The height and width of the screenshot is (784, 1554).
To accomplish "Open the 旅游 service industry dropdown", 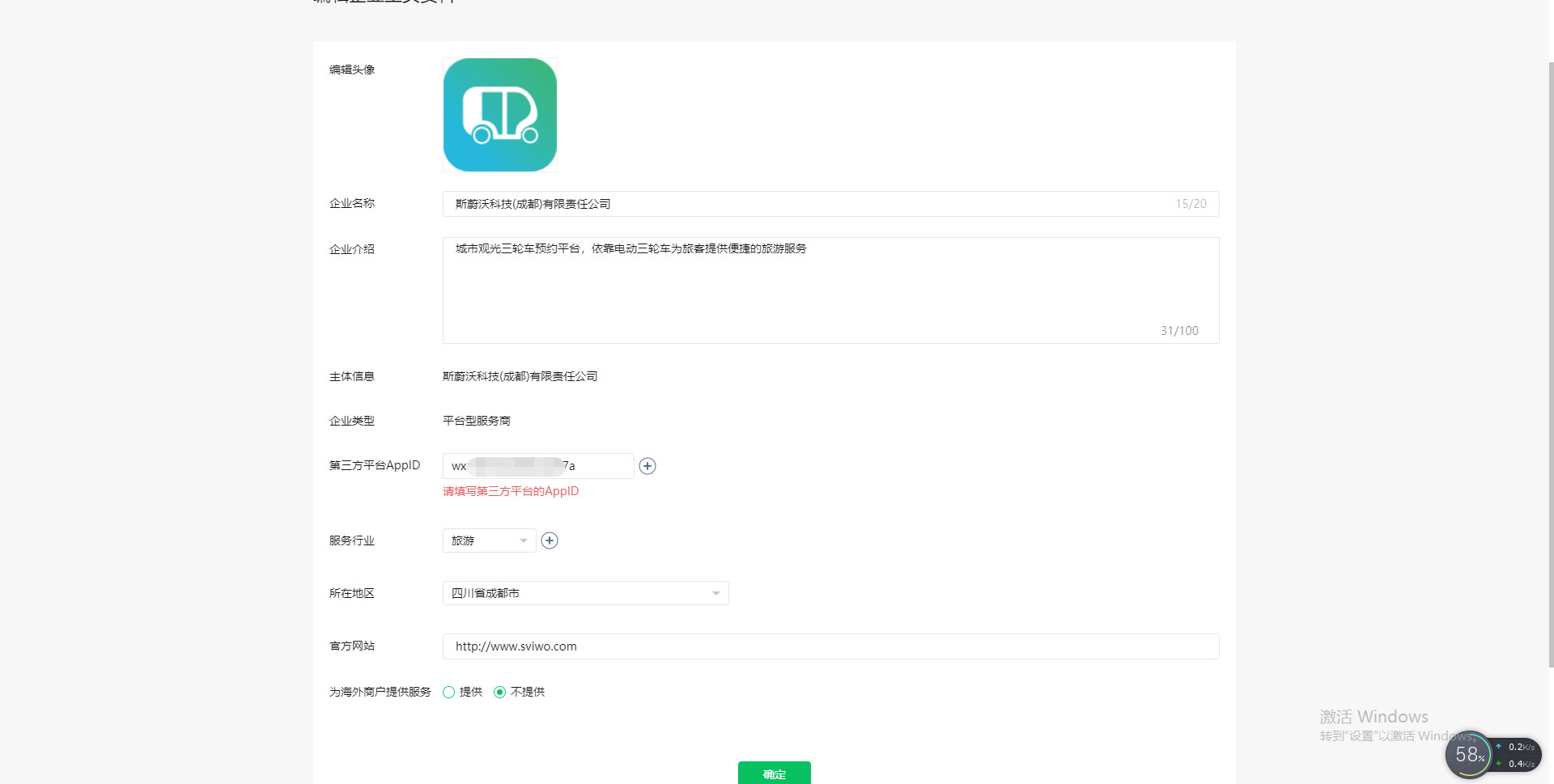I will coord(489,540).
